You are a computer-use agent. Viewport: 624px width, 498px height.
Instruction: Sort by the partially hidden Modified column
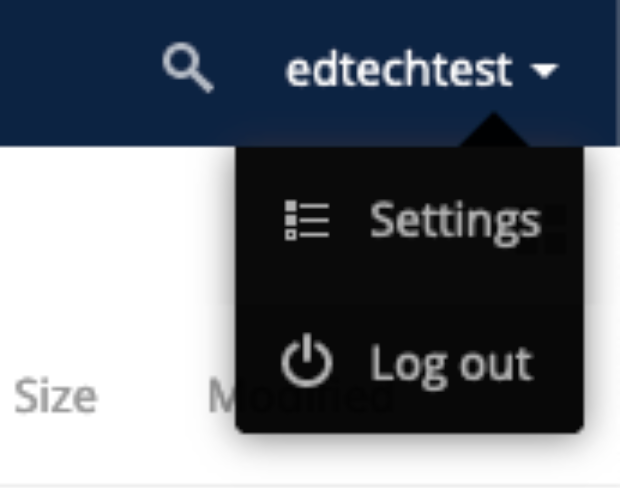point(221,396)
